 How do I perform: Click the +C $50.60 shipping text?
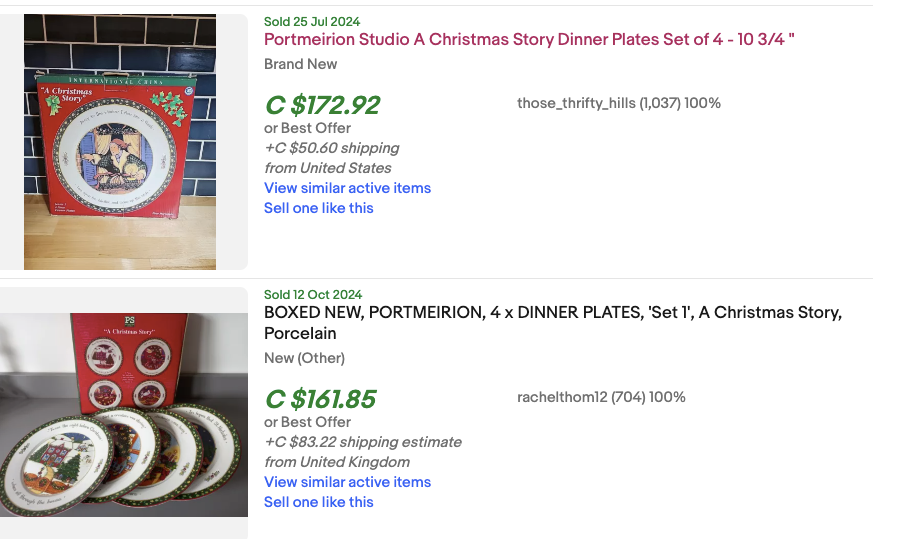coord(332,148)
